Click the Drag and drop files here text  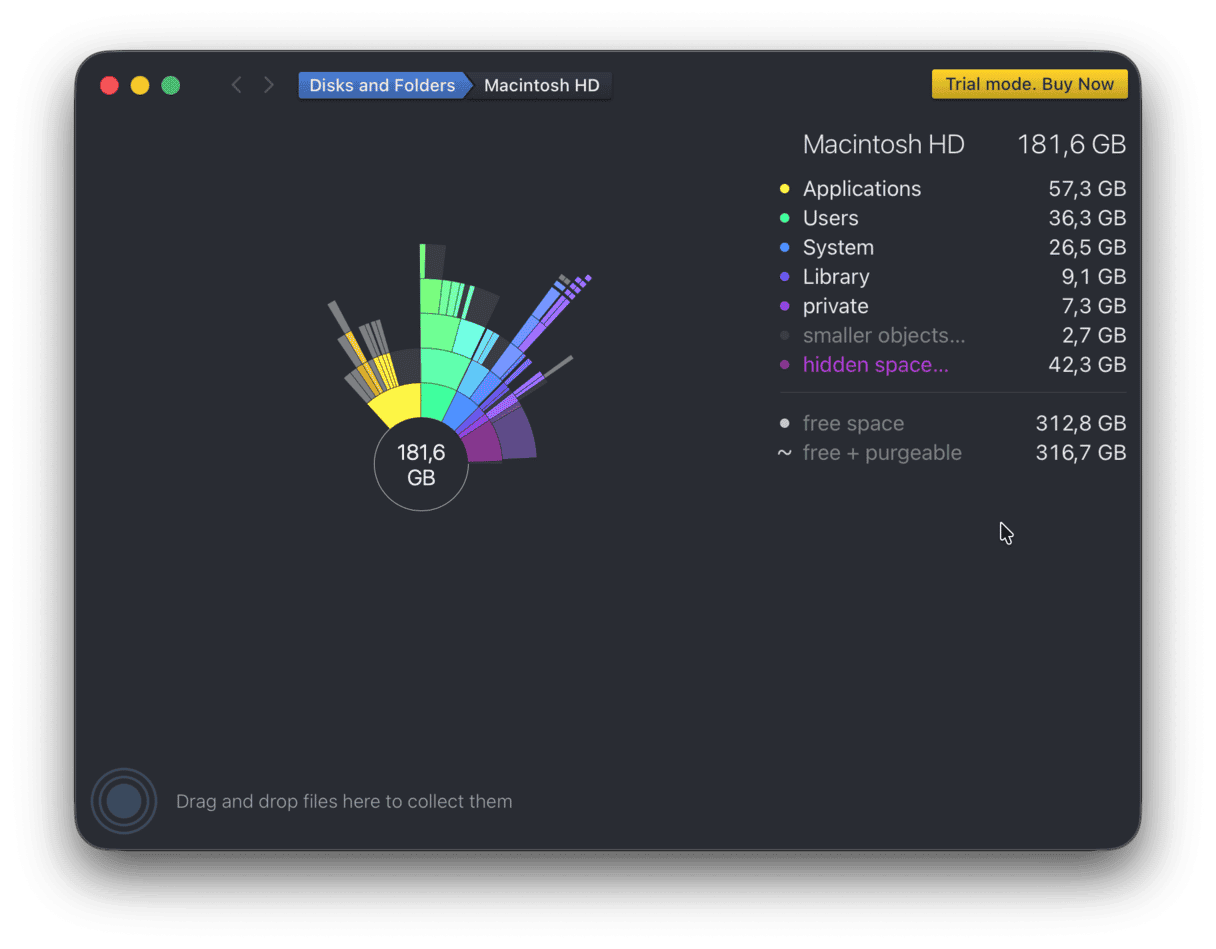click(344, 801)
